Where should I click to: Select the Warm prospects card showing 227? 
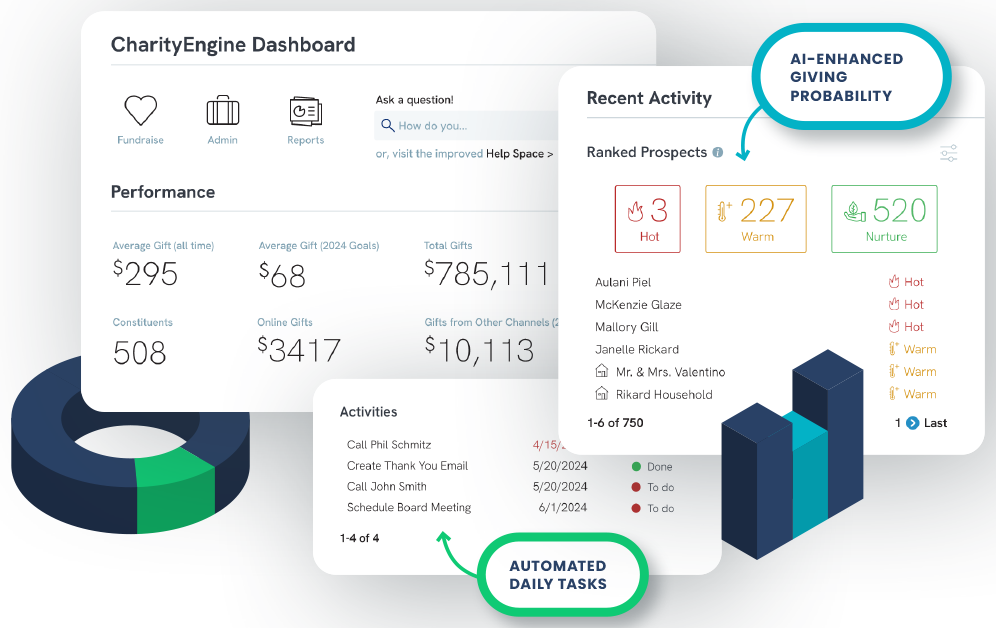pyautogui.click(x=757, y=218)
